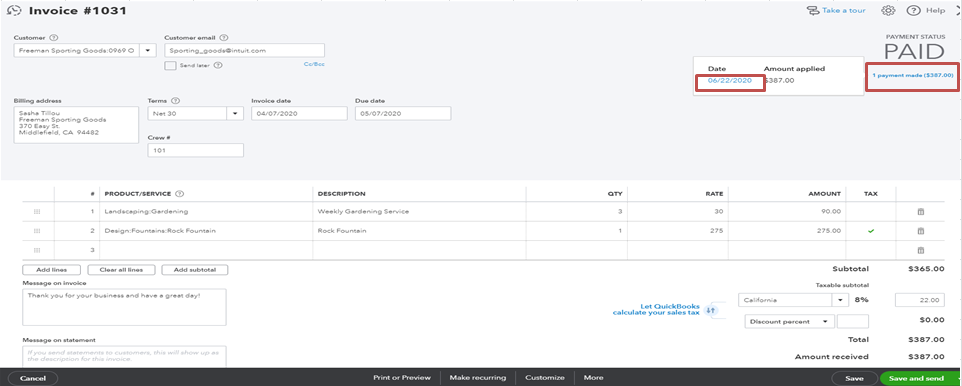
Task: Click the Send later help icon
Action: tap(218, 66)
